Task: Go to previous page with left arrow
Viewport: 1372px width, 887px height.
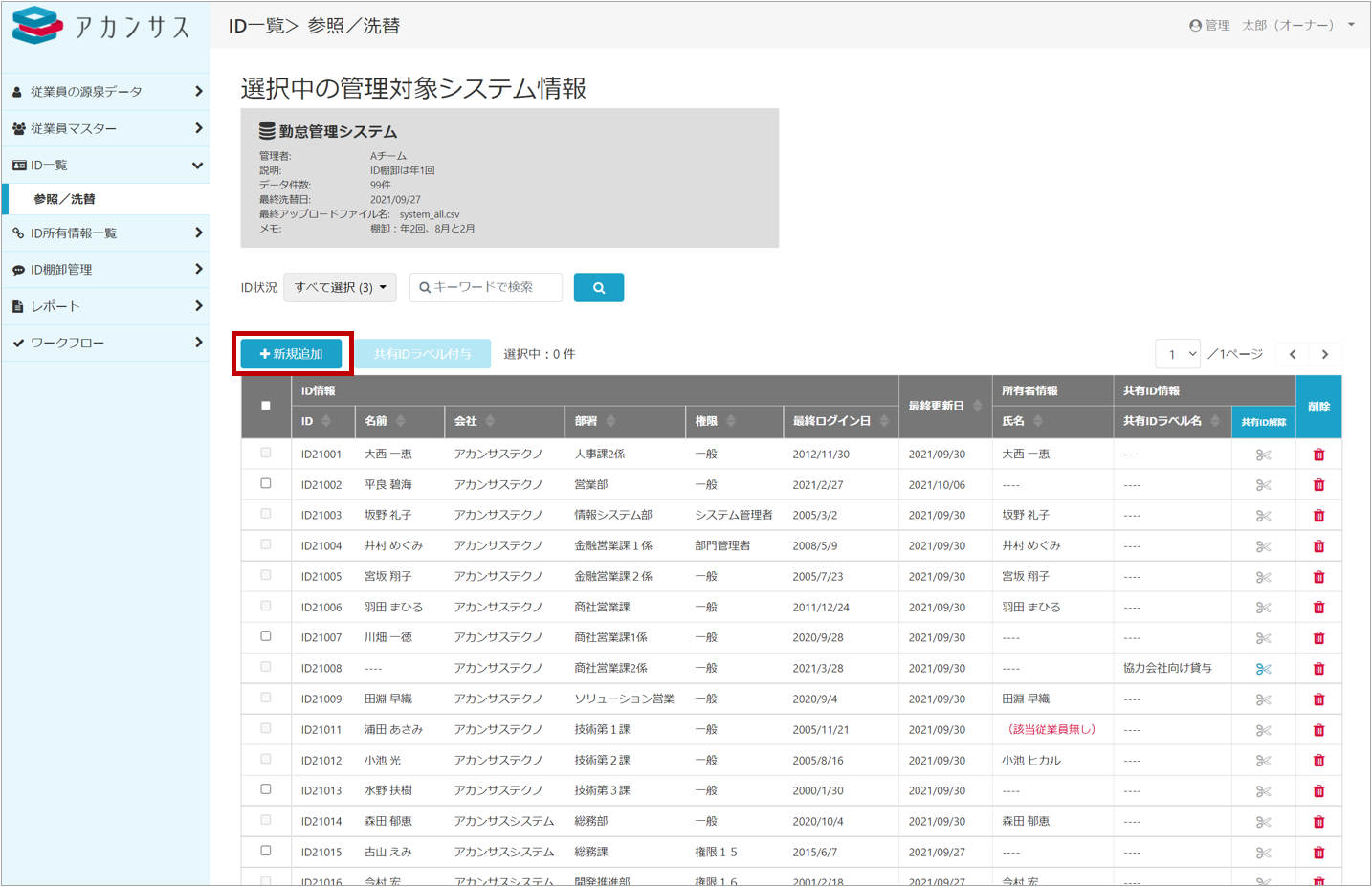Action: point(1293,354)
